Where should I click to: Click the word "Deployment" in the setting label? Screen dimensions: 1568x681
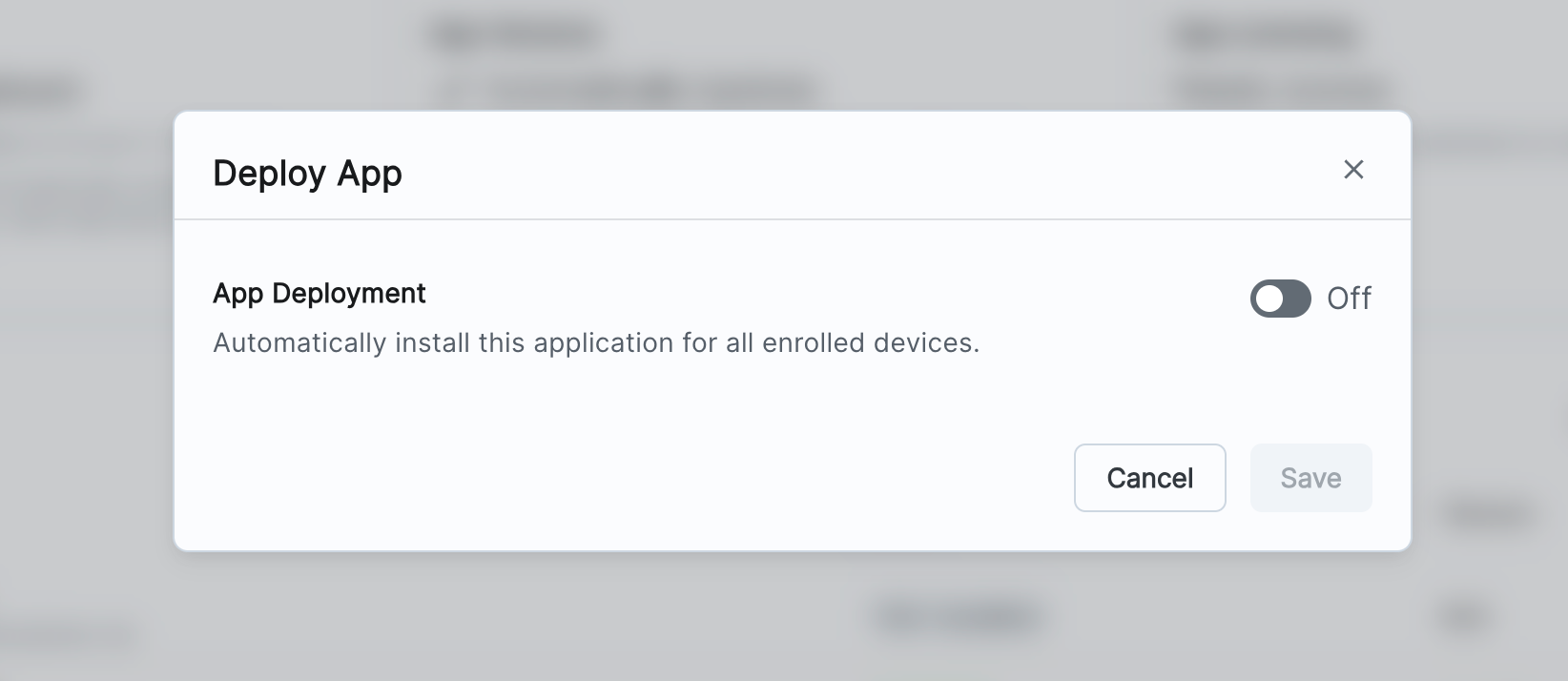(x=348, y=294)
